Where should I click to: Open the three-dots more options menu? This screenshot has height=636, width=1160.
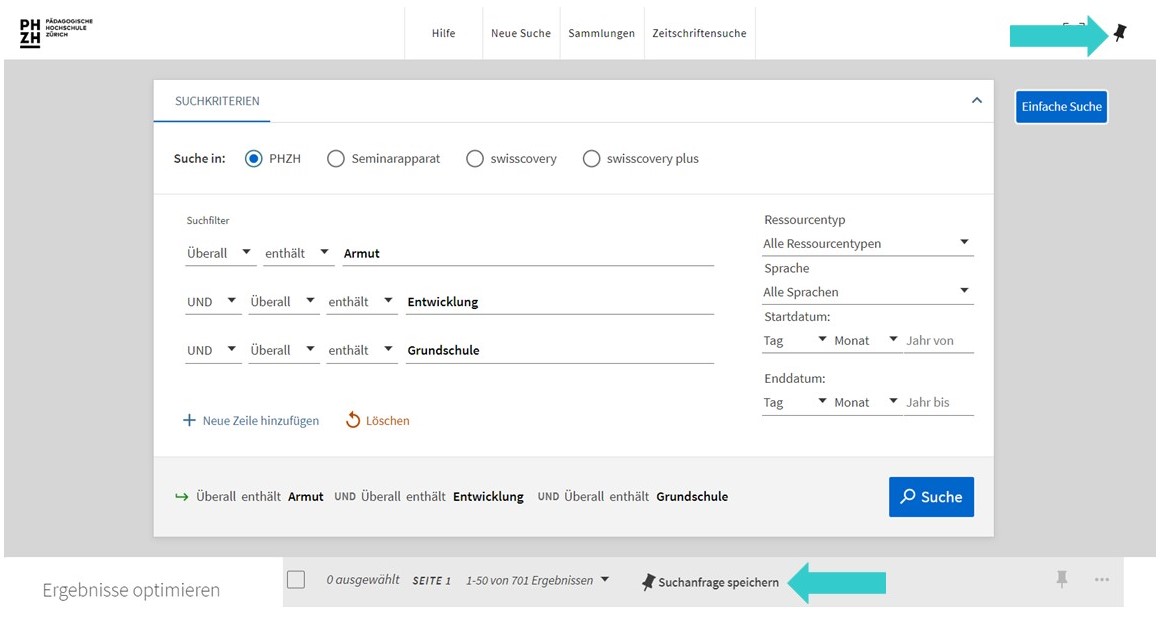click(x=1101, y=579)
